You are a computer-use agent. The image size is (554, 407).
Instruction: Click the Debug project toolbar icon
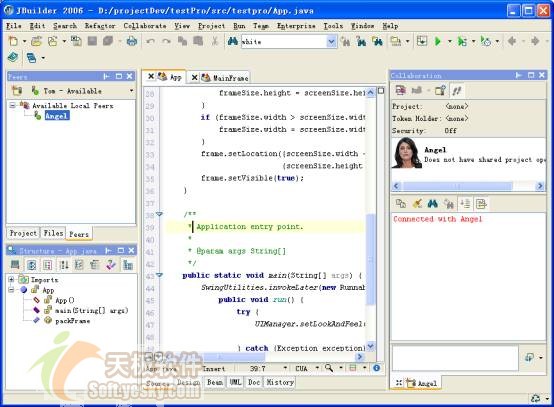click(461, 41)
